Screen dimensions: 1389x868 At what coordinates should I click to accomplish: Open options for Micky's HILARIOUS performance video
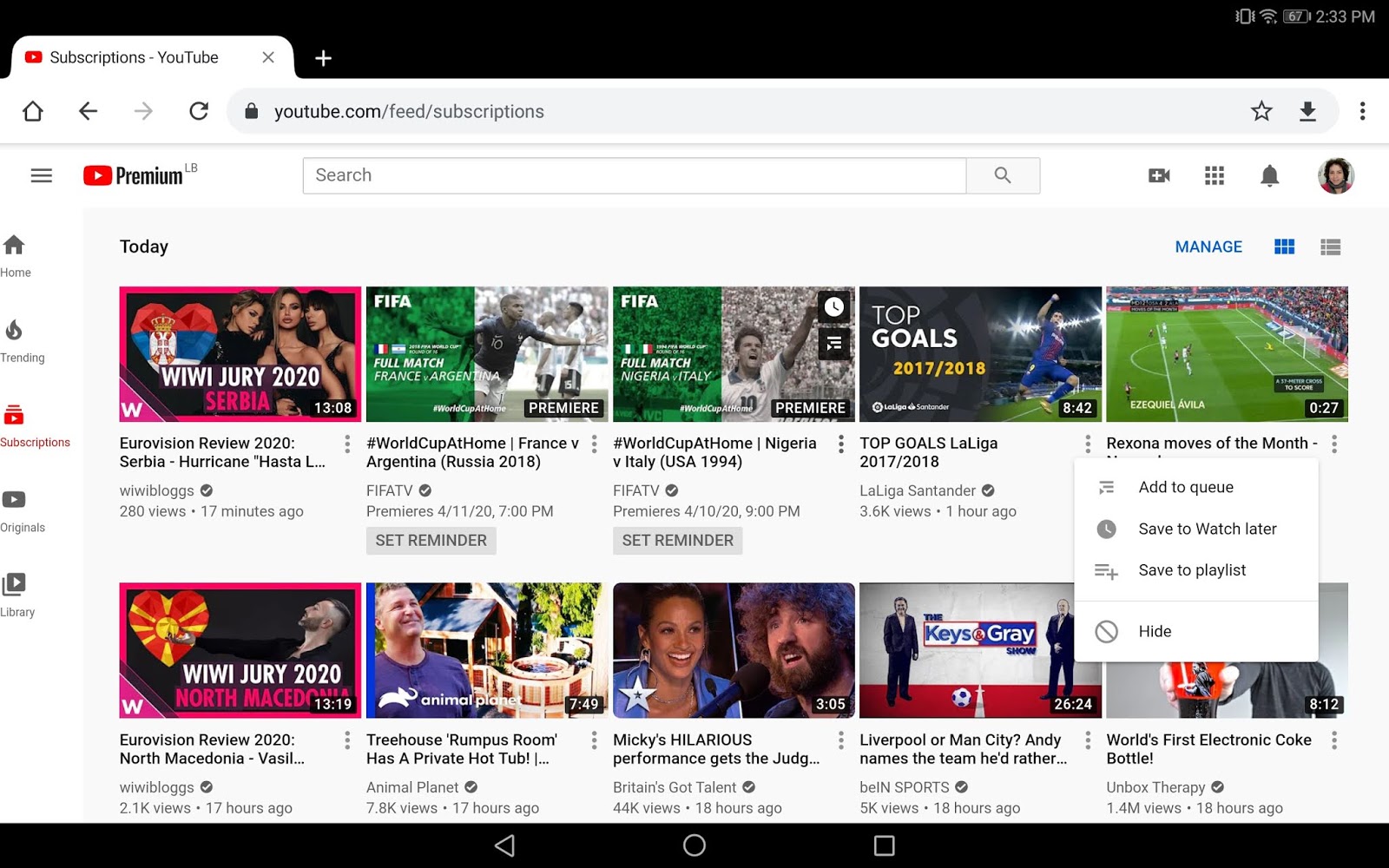[840, 740]
